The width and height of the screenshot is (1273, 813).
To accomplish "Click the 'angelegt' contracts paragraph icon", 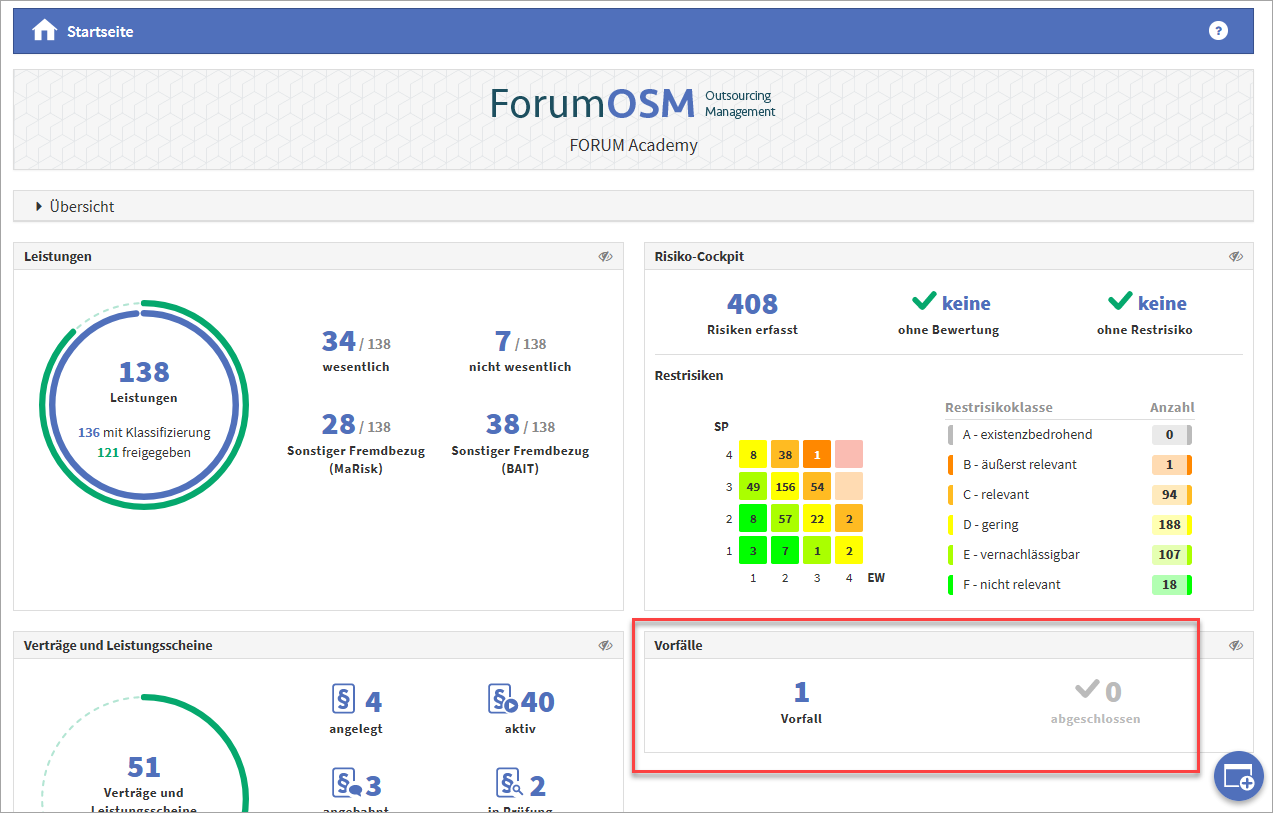I will [342, 700].
